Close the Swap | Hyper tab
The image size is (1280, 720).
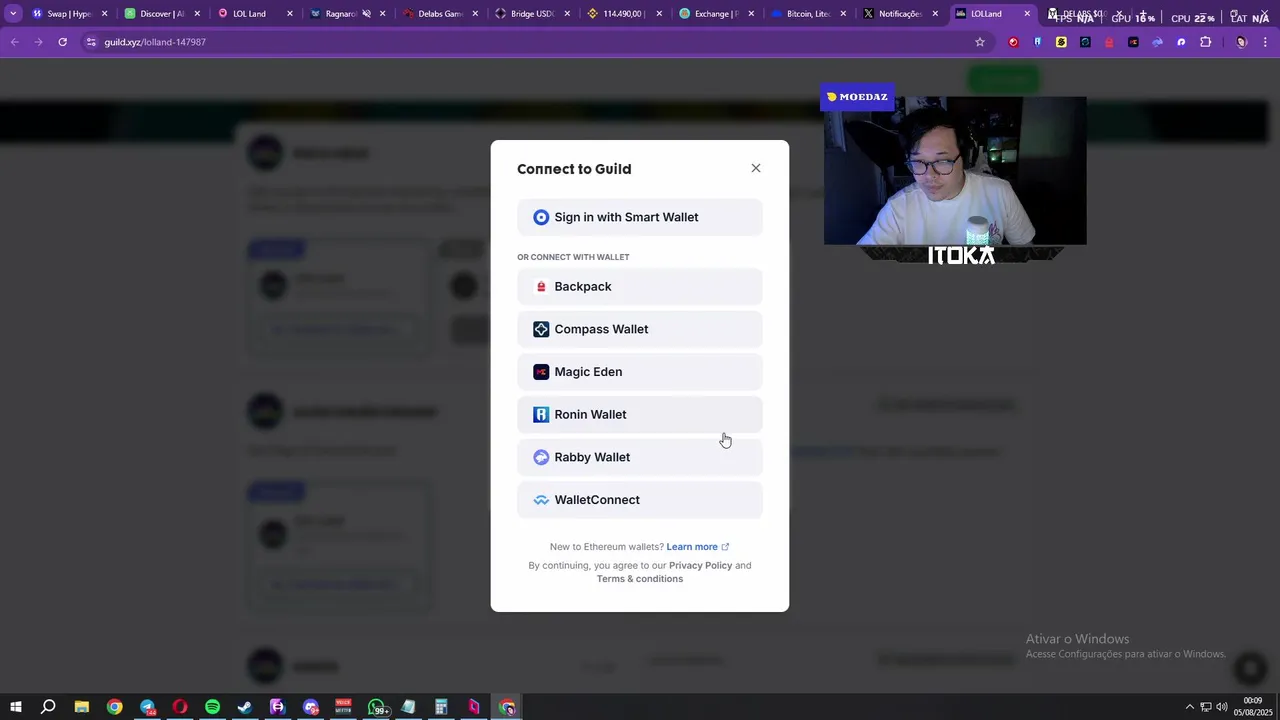click(x=104, y=14)
